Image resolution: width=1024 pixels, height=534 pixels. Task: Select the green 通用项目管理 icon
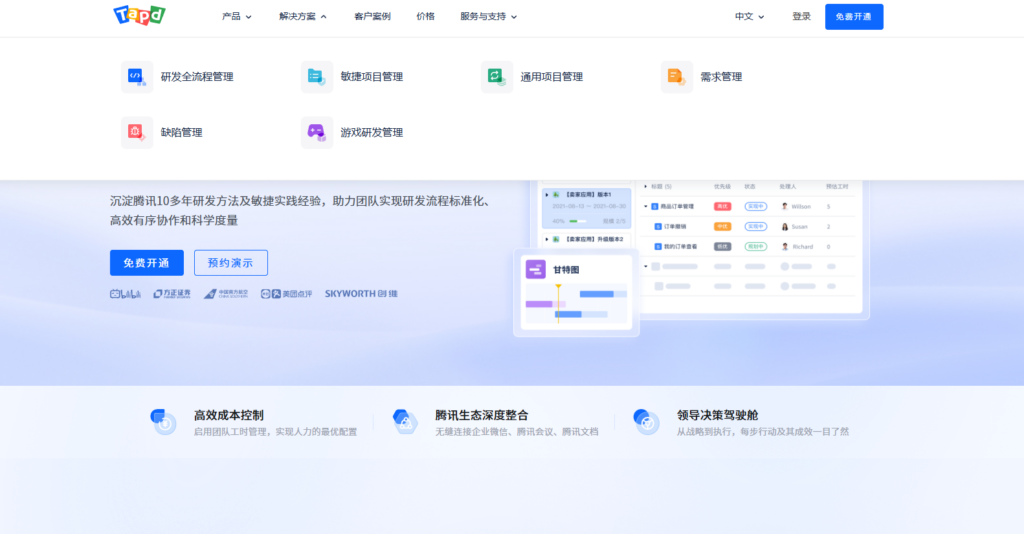(496, 76)
